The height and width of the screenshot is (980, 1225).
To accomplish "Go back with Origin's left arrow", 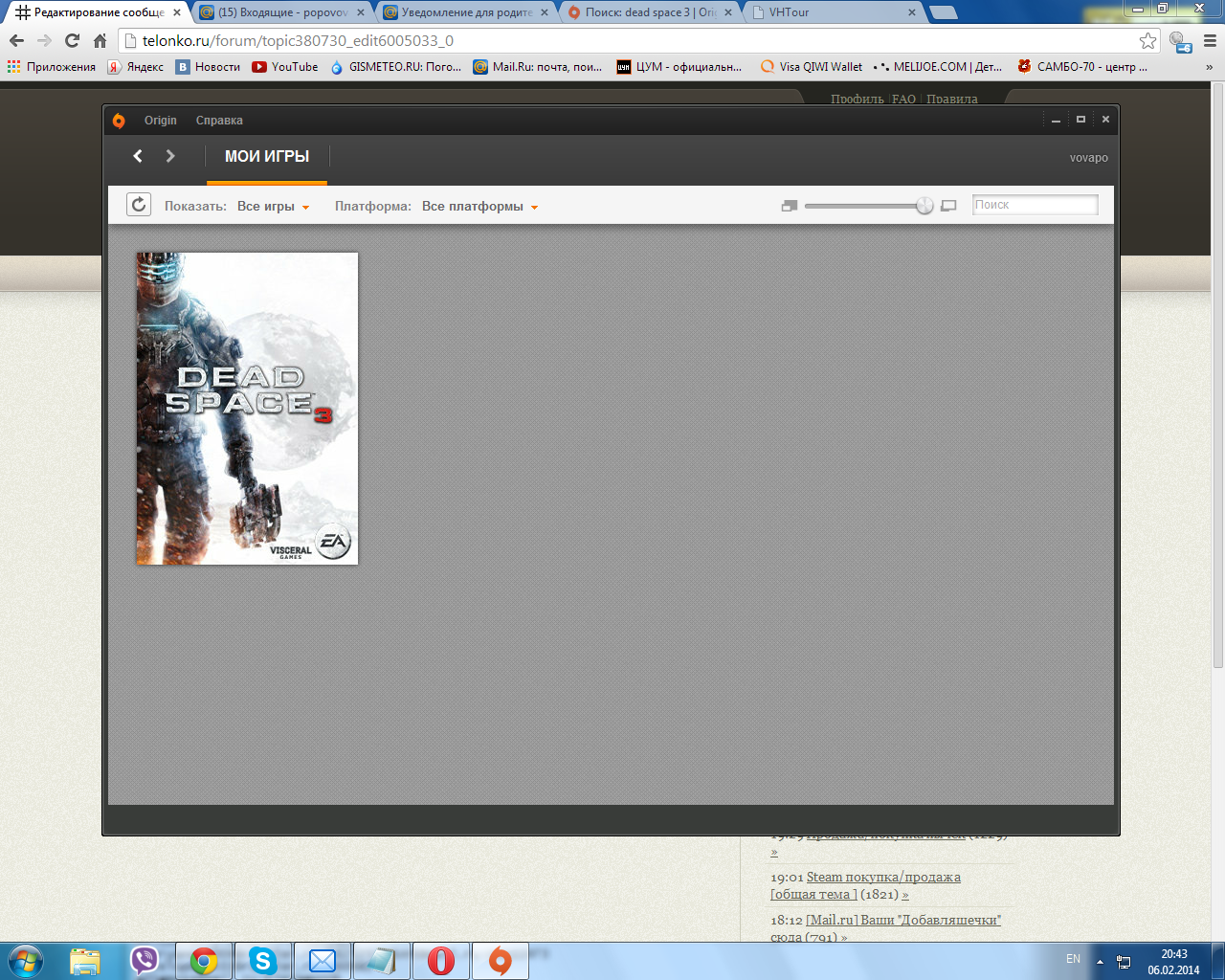I will [x=138, y=156].
